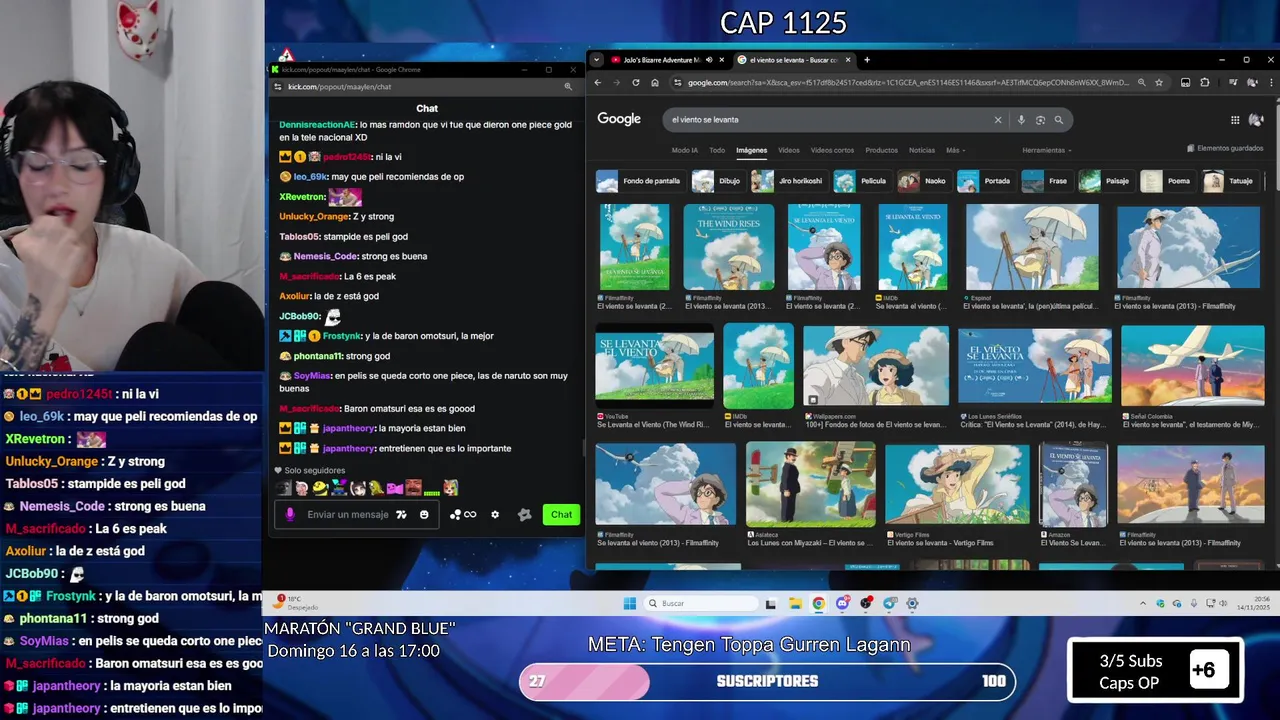Click Task View icon in taskbar
Viewport: 1280px width, 720px height.
(770, 603)
